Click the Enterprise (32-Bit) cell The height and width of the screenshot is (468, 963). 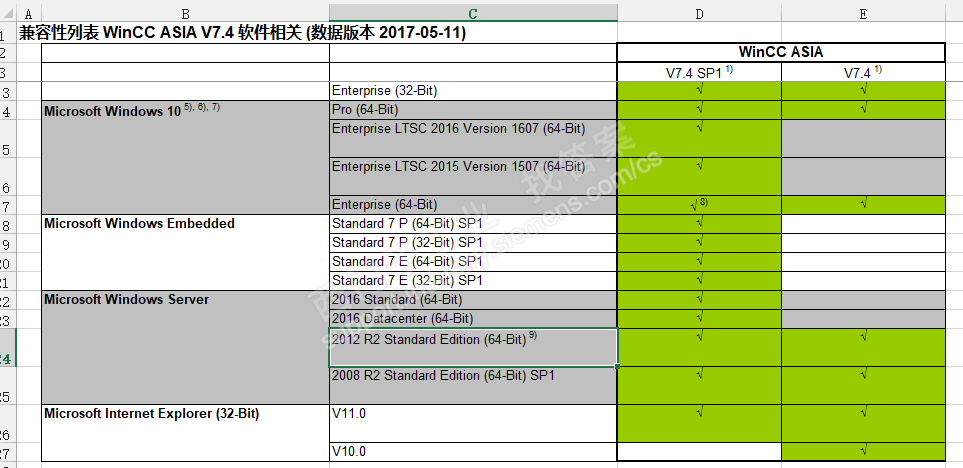(473, 91)
